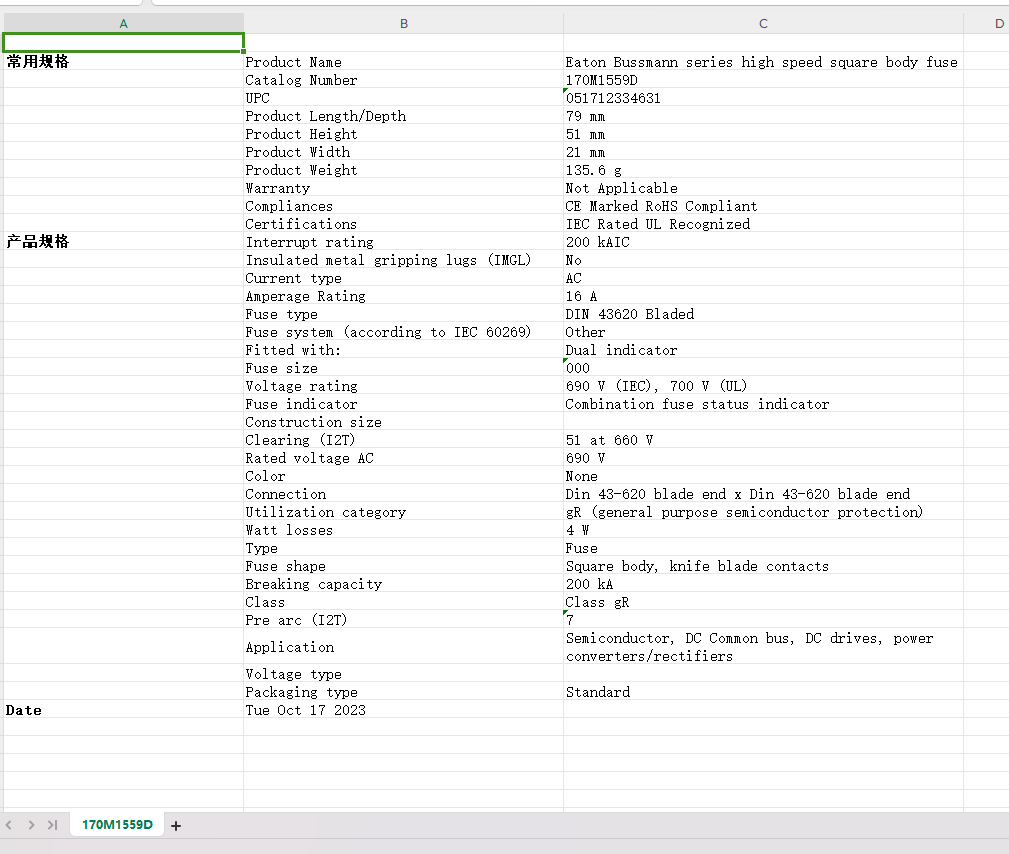
Task: Click the 'Application' label cell
Action: click(x=403, y=647)
